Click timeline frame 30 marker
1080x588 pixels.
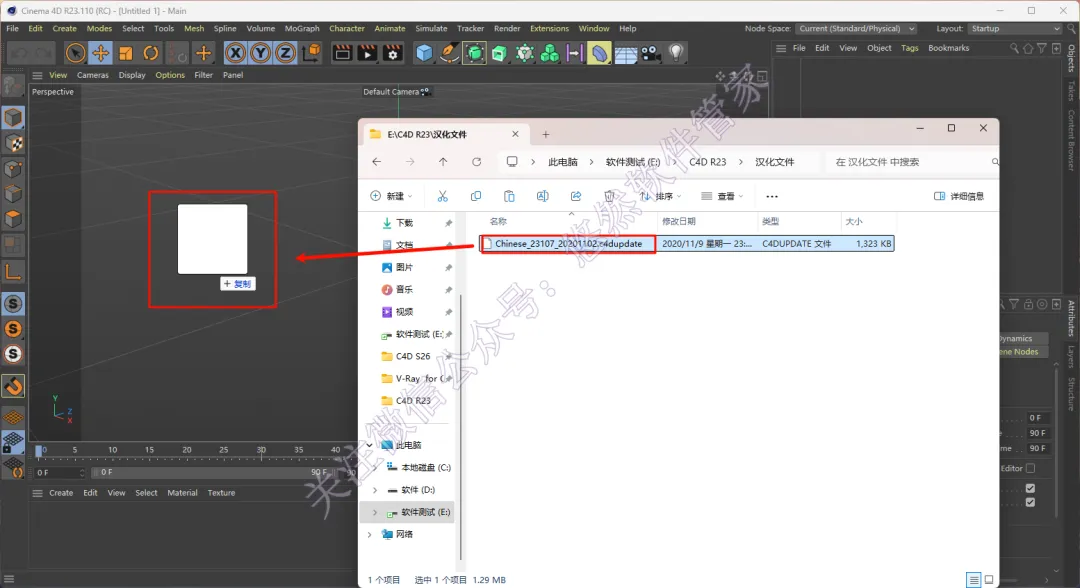click(261, 450)
